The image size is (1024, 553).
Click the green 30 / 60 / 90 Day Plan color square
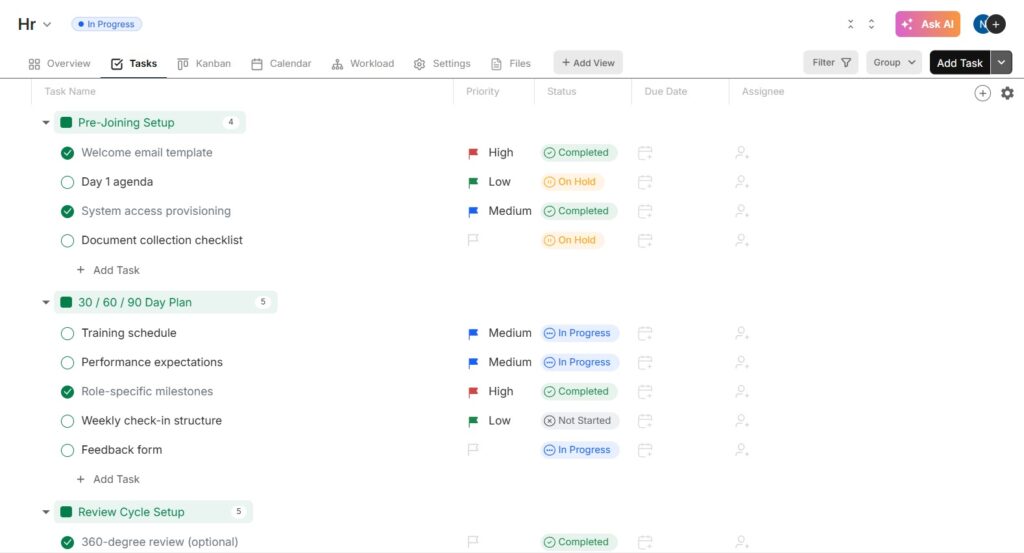66,302
